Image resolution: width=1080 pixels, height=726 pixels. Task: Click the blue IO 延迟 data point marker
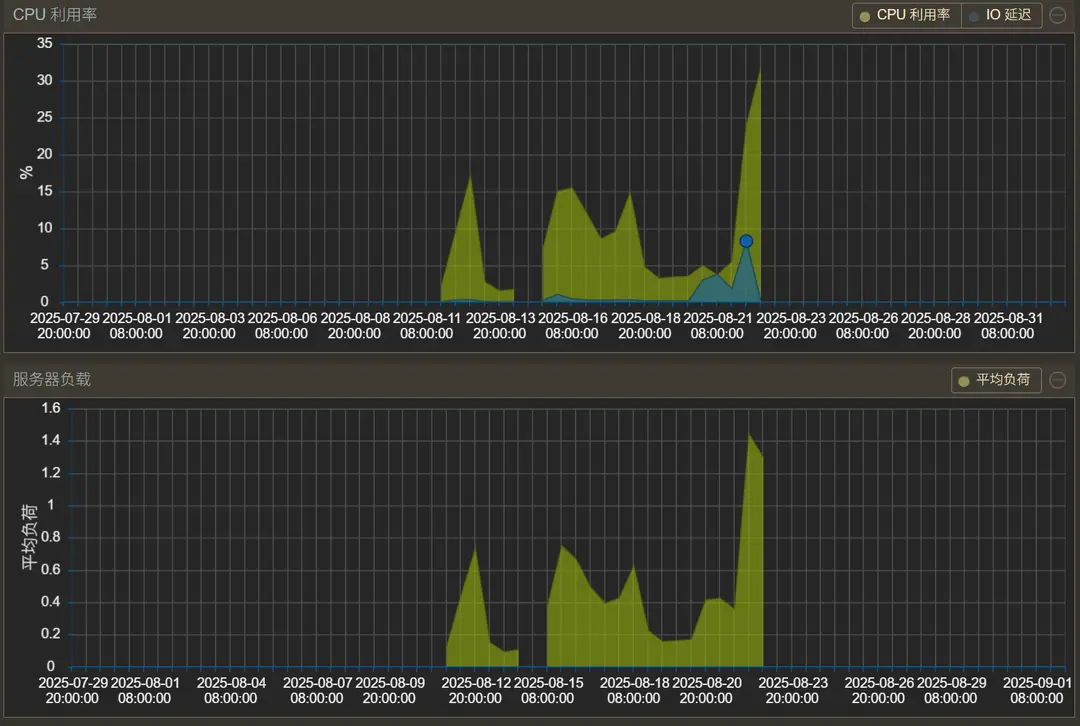(746, 241)
